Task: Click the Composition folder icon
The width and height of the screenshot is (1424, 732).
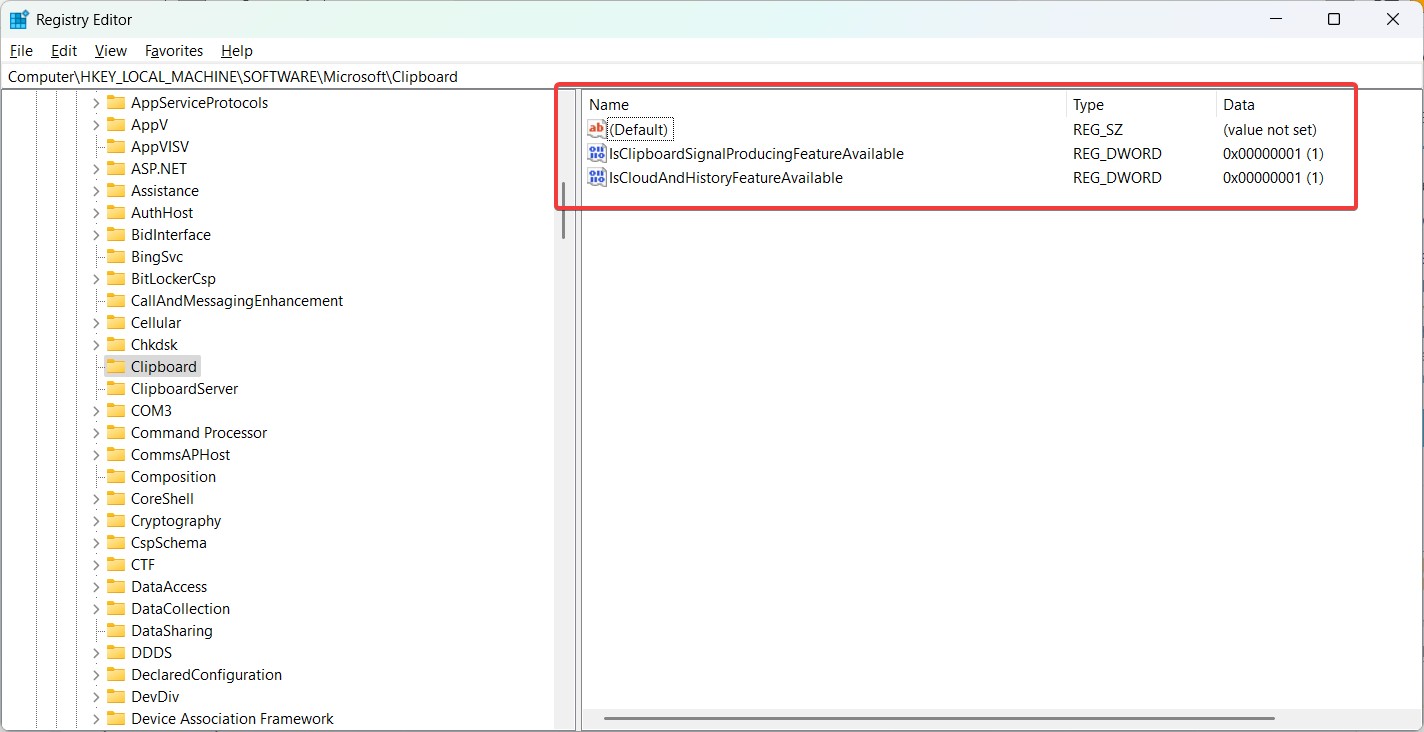Action: (115, 476)
